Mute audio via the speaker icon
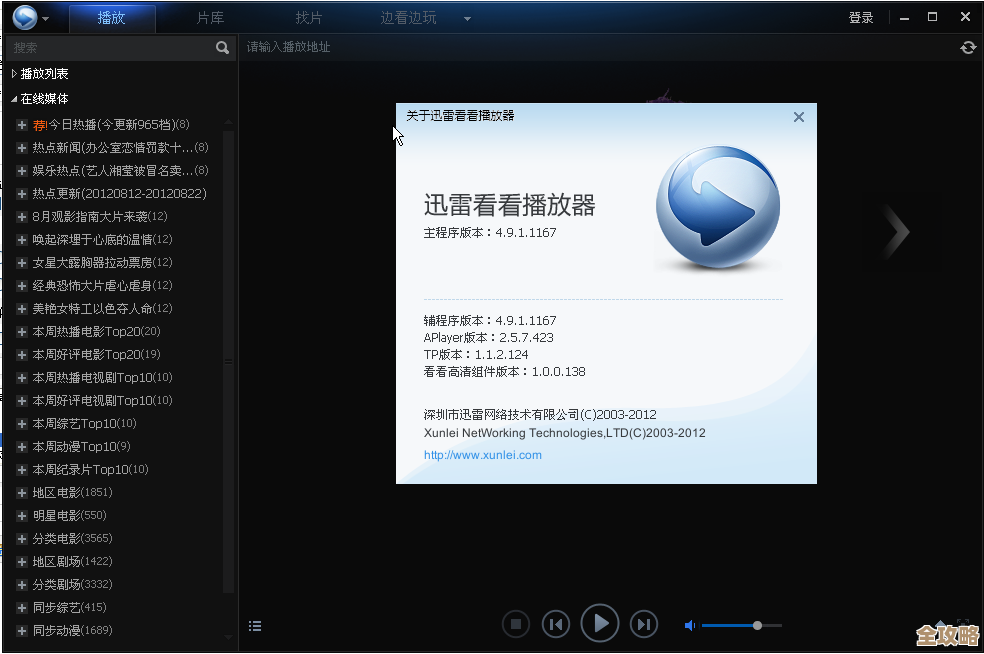 pos(689,624)
